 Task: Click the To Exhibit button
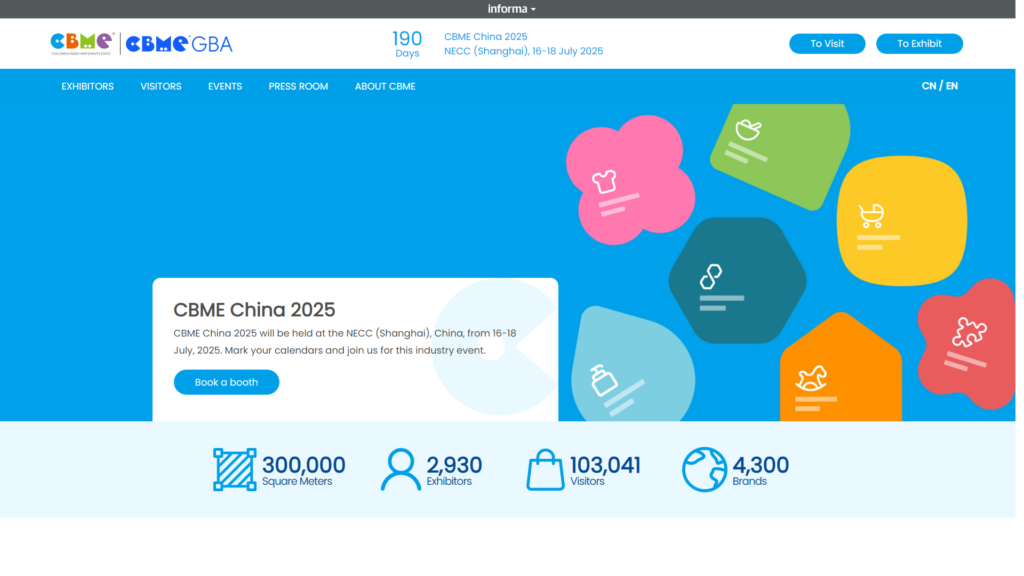tap(919, 44)
